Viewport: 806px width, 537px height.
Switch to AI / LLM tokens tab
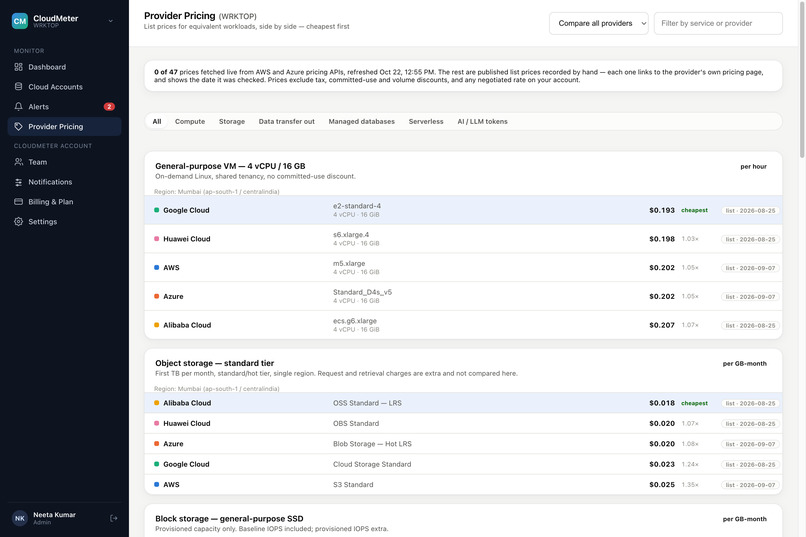[482, 121]
